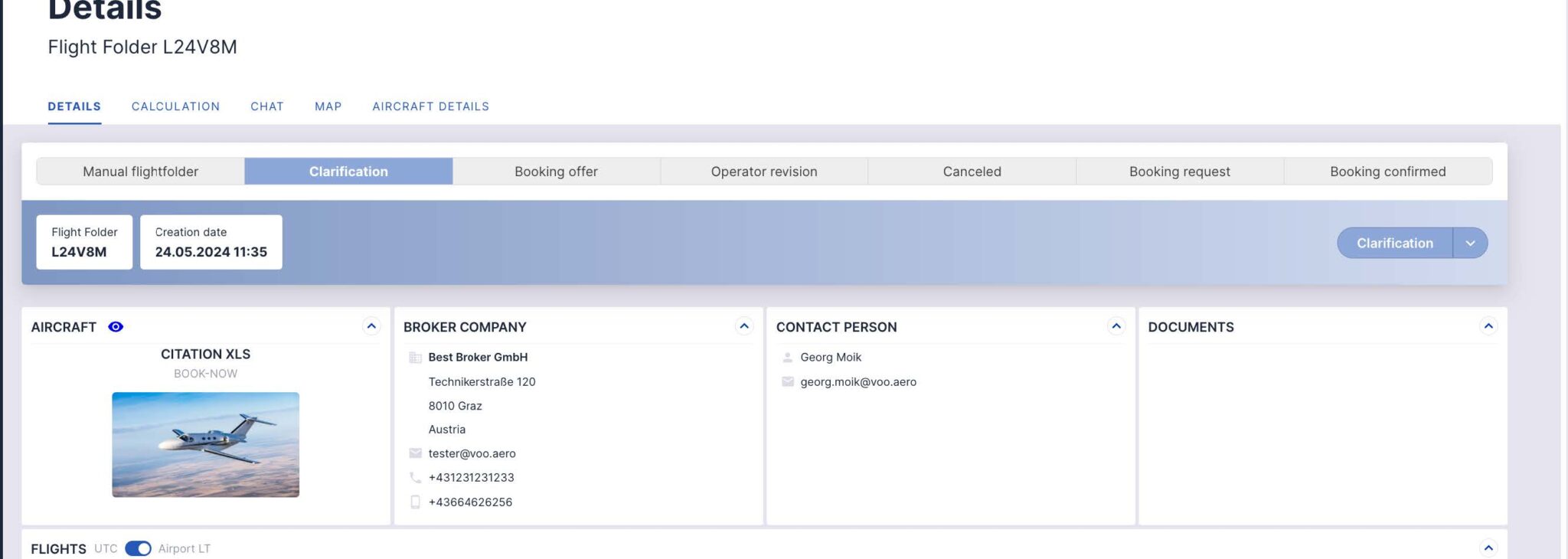This screenshot has width=1568, height=559.
Task: Select the Manual flightfolder status step
Action: (x=141, y=172)
